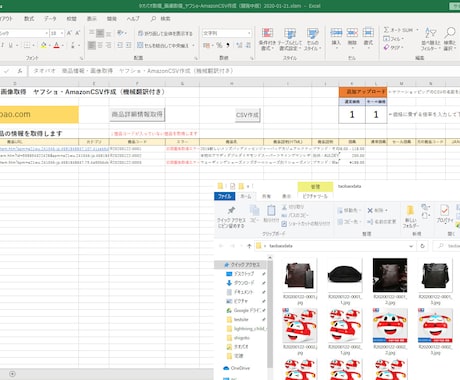Click Explorer up-directory arrow

pyautogui.click(x=249, y=246)
